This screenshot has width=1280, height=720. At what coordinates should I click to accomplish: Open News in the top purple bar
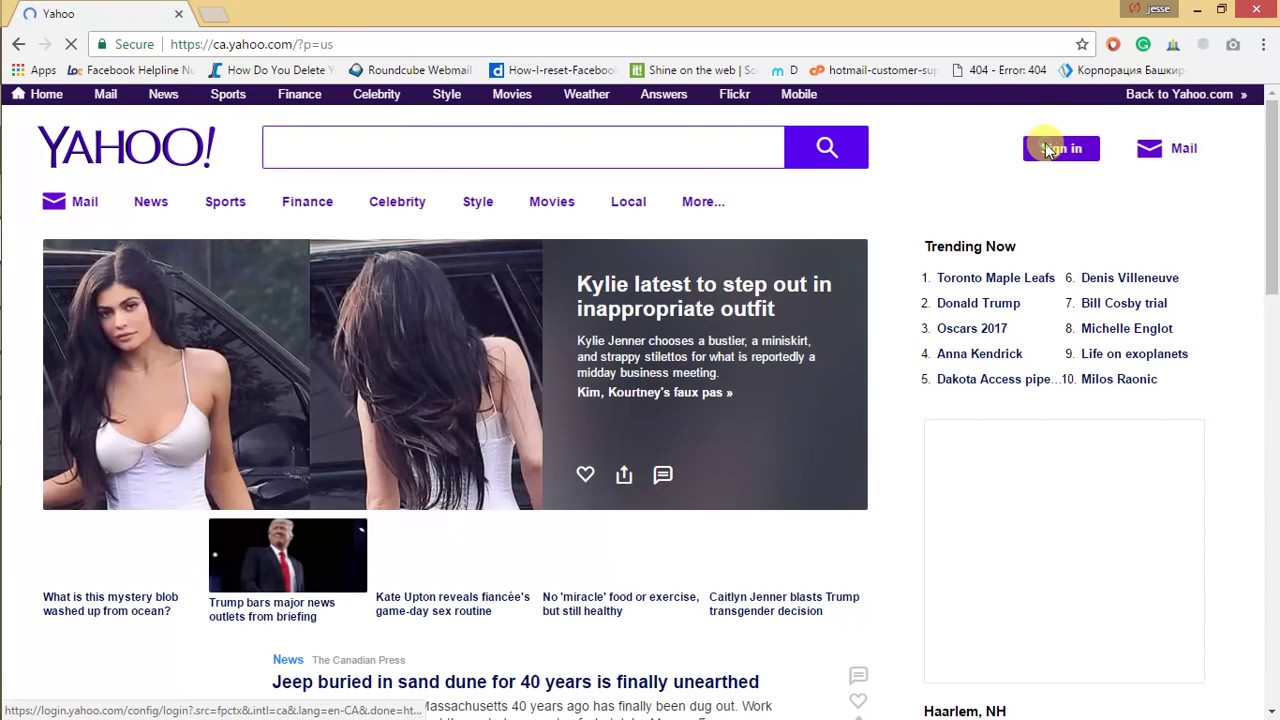click(x=163, y=94)
